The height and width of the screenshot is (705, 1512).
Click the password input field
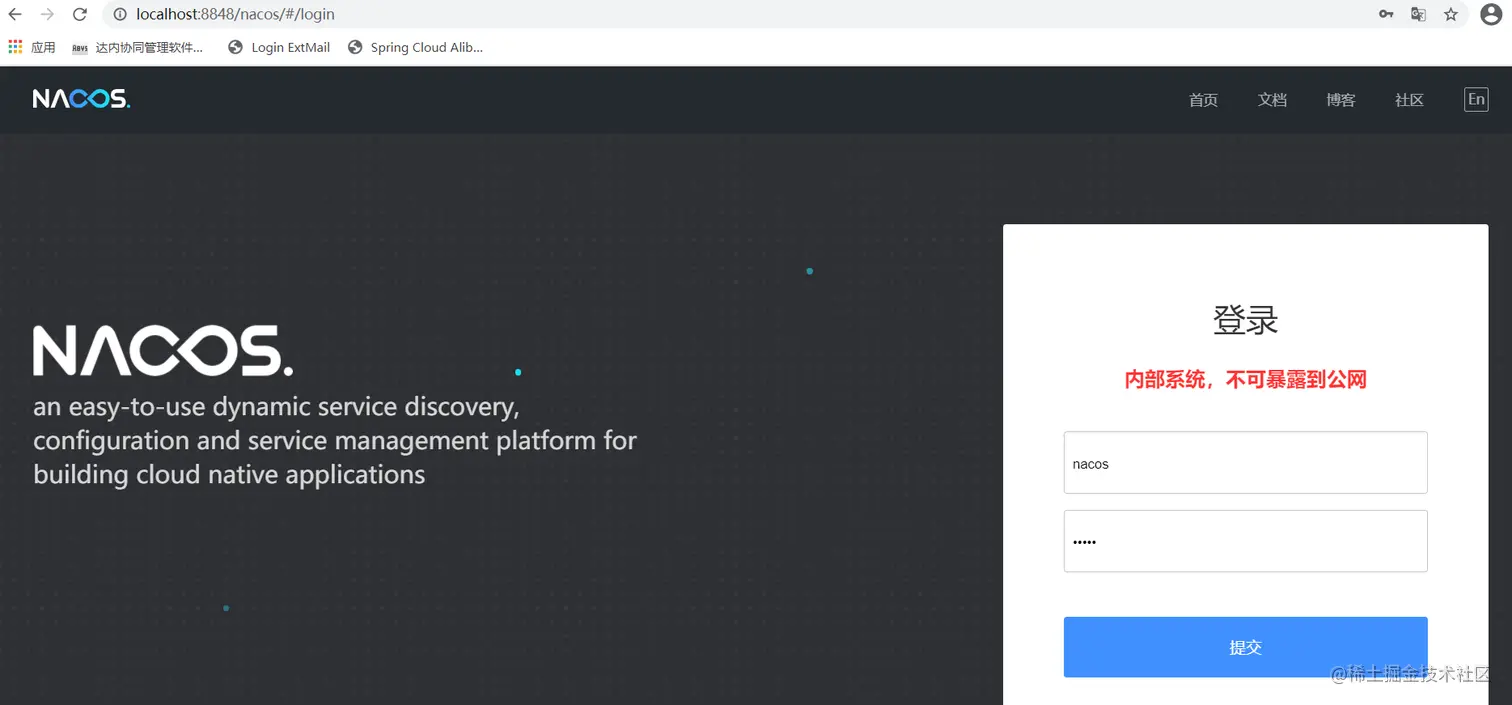click(x=1245, y=541)
